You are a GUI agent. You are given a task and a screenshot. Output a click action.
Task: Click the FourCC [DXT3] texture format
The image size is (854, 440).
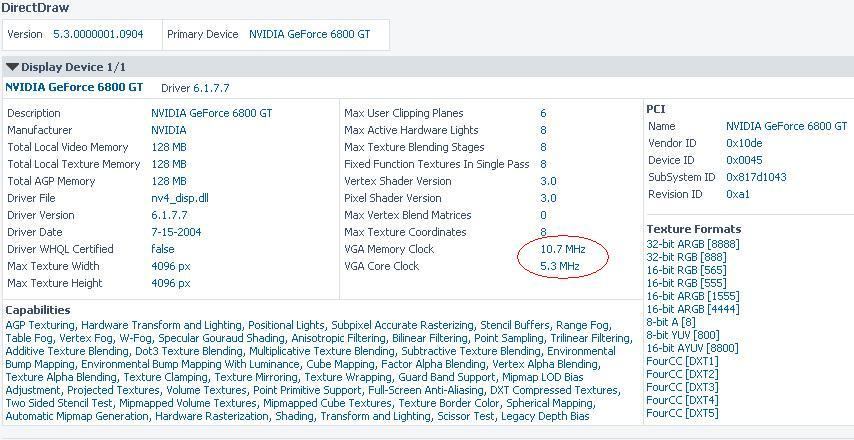point(682,387)
